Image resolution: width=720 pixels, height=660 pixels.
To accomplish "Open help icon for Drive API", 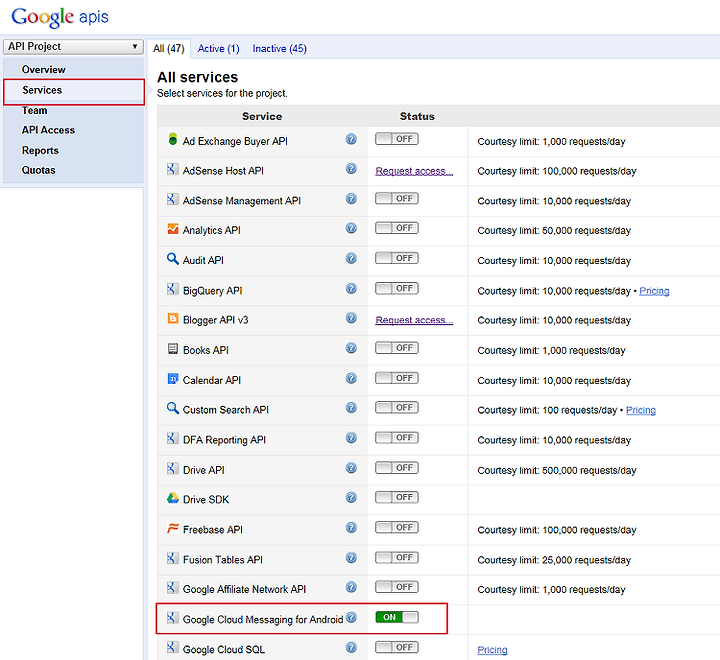I will point(351,468).
